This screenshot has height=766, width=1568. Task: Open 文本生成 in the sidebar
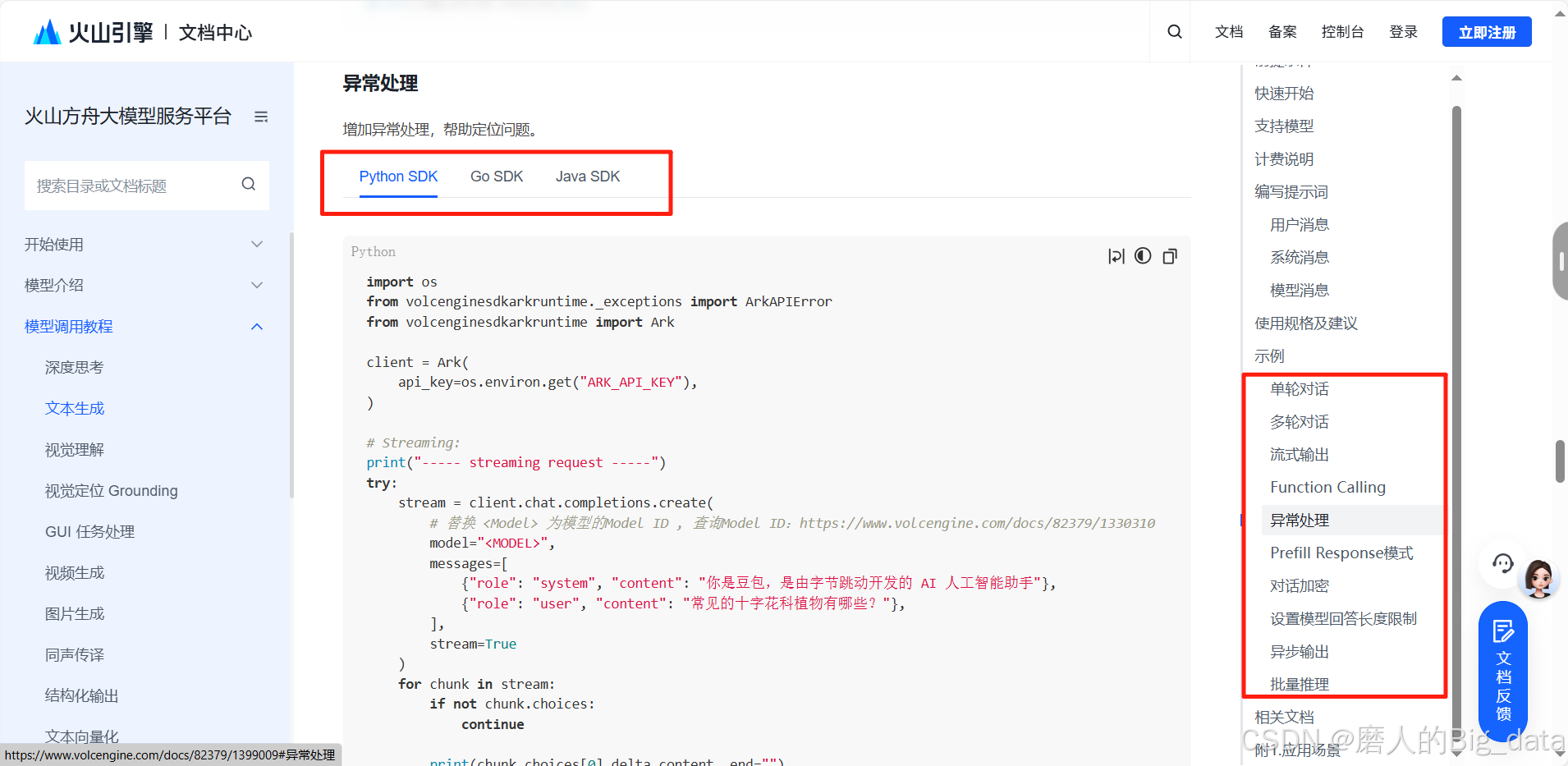click(x=75, y=409)
